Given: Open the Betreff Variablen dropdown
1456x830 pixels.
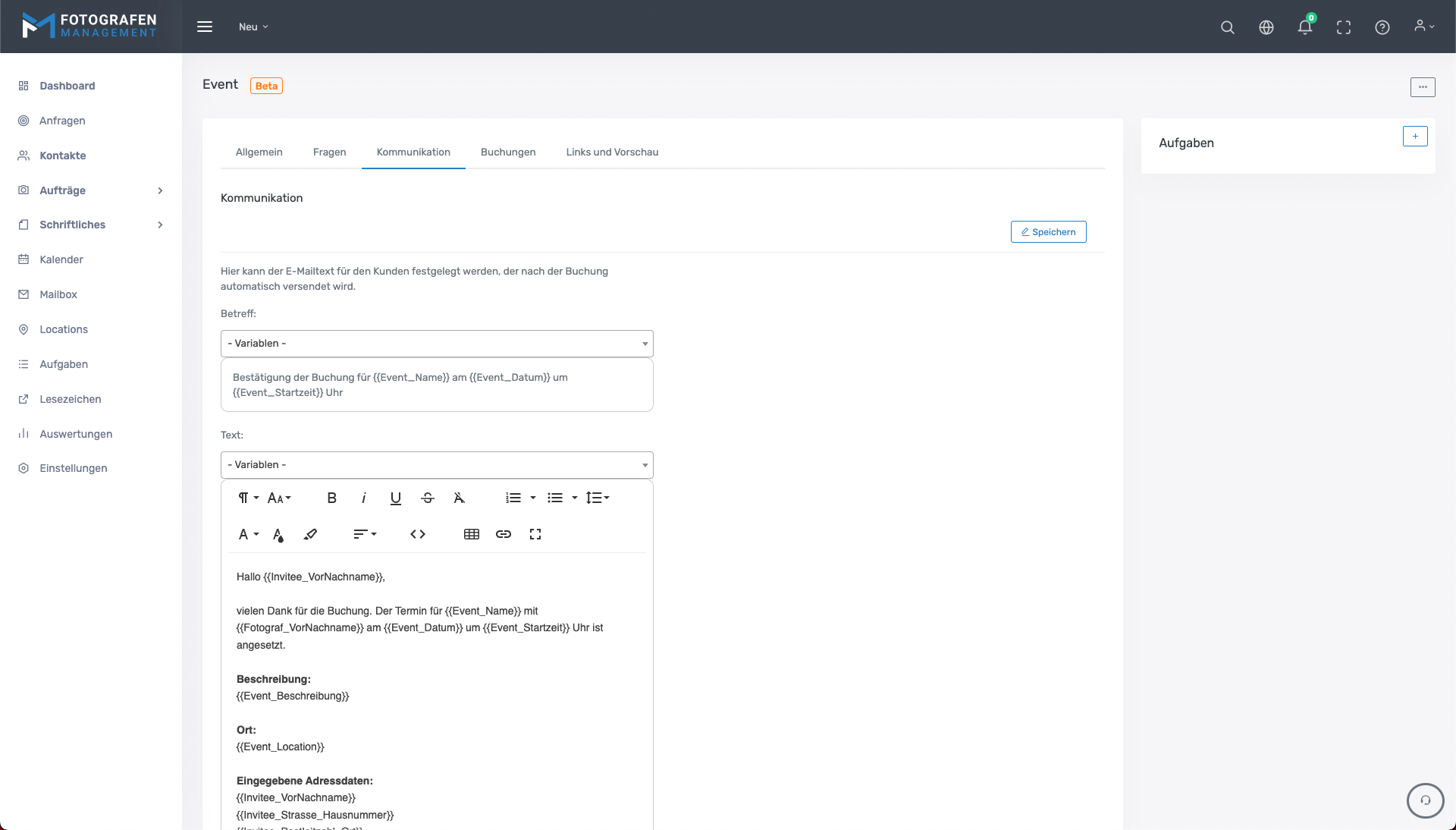Looking at the screenshot, I should pyautogui.click(x=437, y=344).
